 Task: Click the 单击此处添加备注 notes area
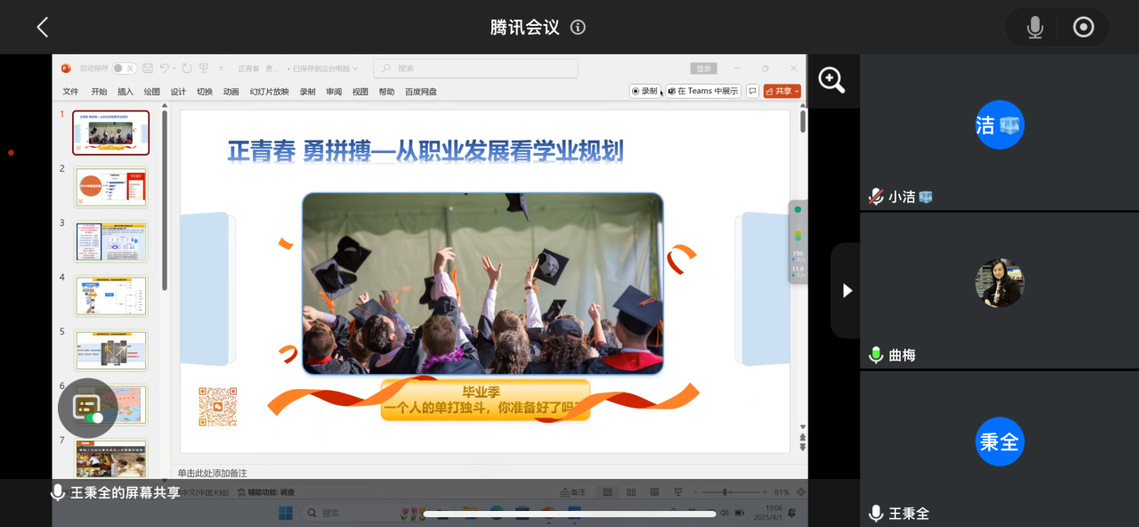tap(212, 472)
